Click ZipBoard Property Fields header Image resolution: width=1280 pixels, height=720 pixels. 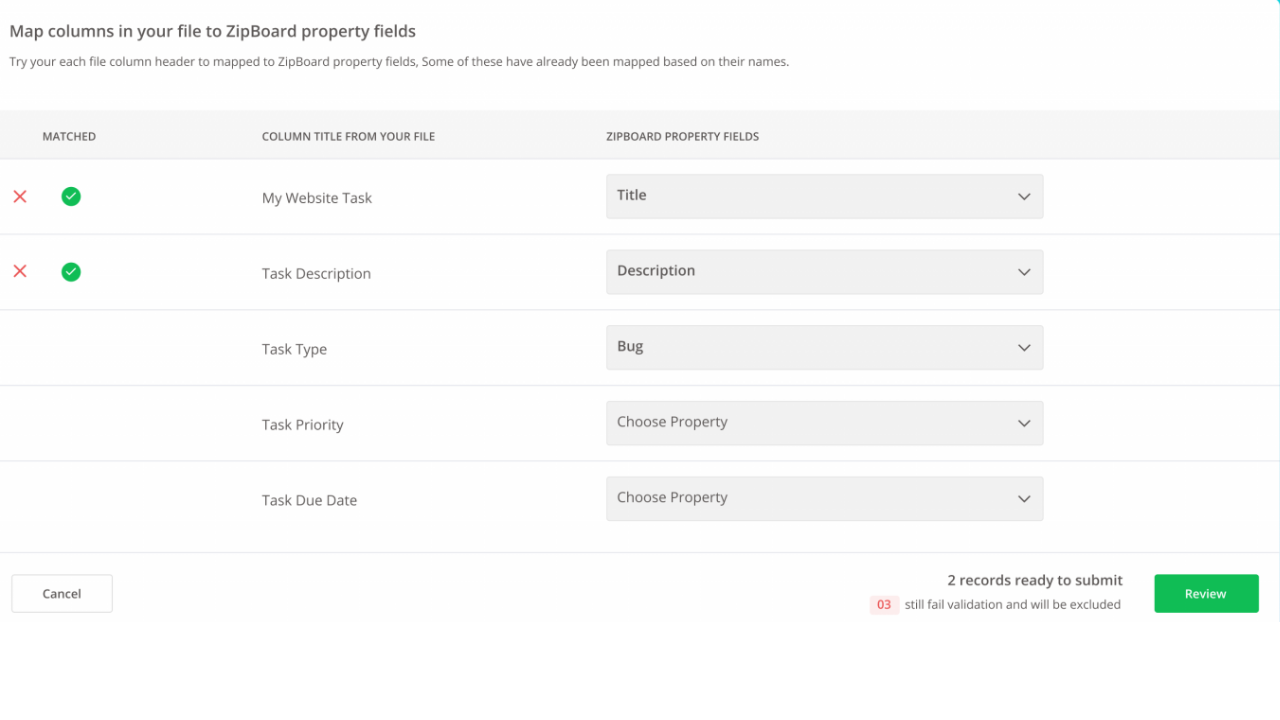click(682, 136)
